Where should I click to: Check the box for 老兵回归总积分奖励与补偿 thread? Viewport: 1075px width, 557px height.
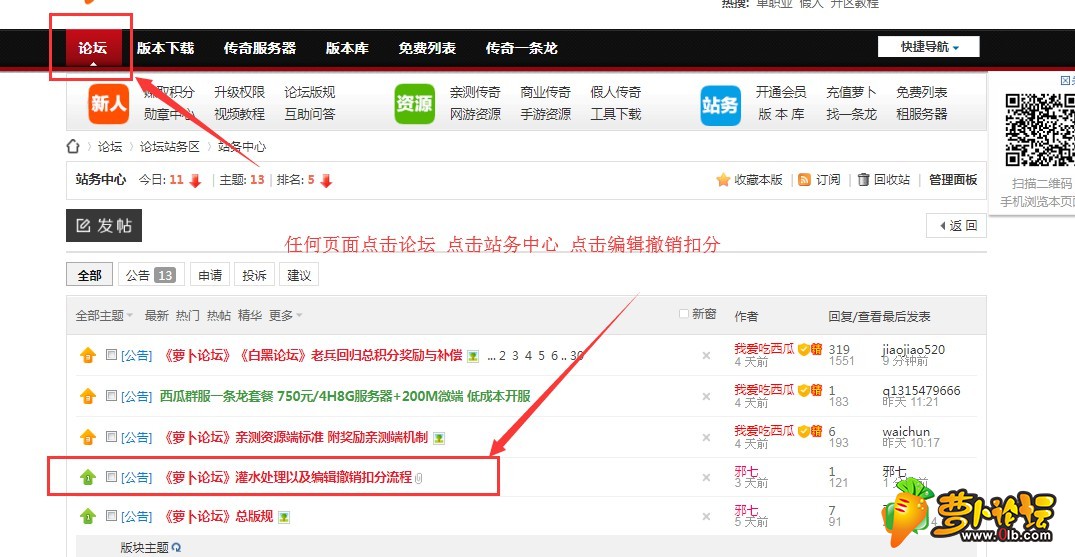tap(111, 355)
